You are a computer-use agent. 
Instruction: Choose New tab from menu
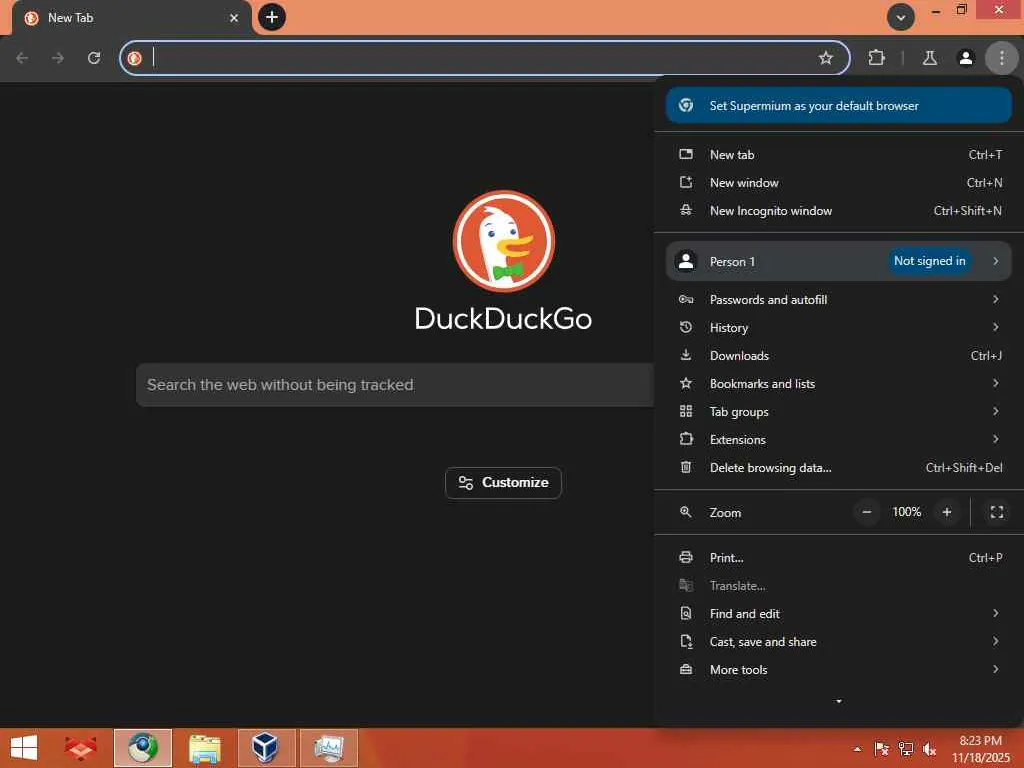tap(839, 155)
